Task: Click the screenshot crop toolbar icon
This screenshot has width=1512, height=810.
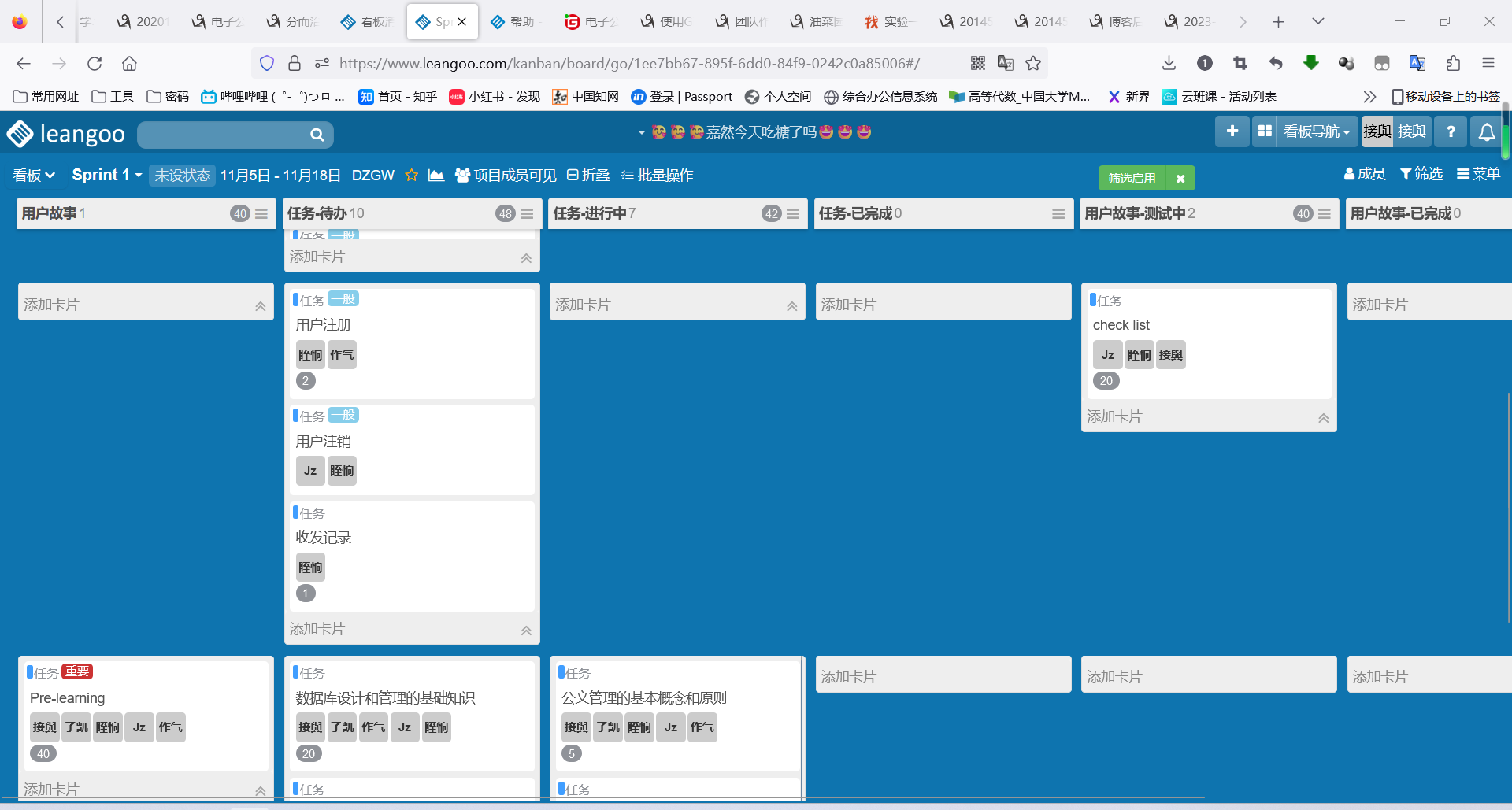Action: [1240, 63]
